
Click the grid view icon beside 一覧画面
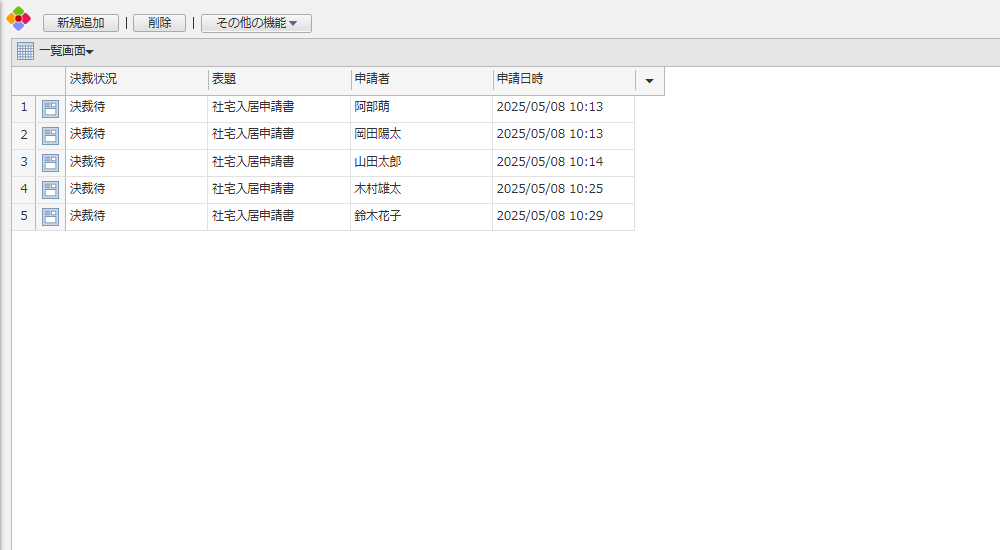coord(25,51)
